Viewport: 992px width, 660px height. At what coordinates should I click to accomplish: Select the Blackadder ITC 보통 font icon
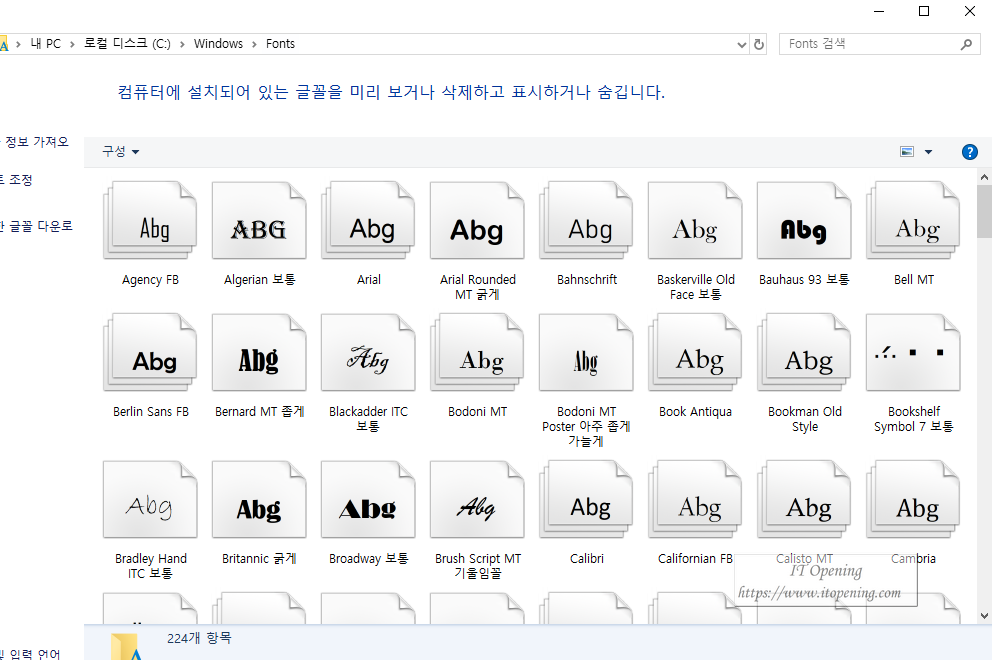368,352
